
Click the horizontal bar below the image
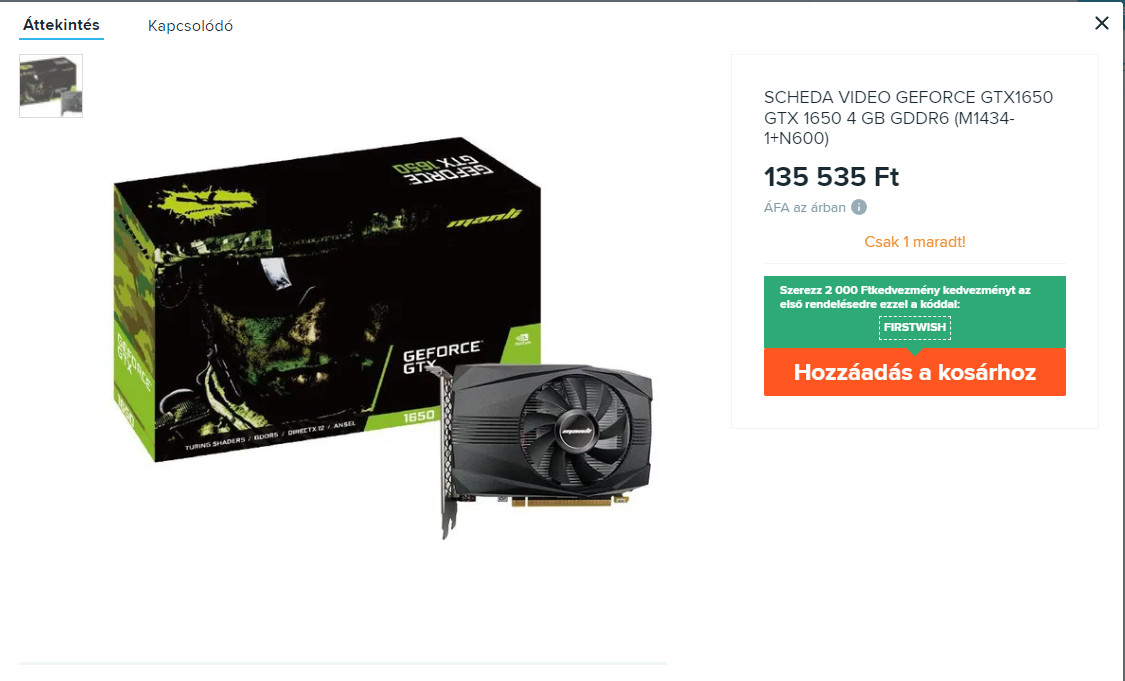(343, 664)
